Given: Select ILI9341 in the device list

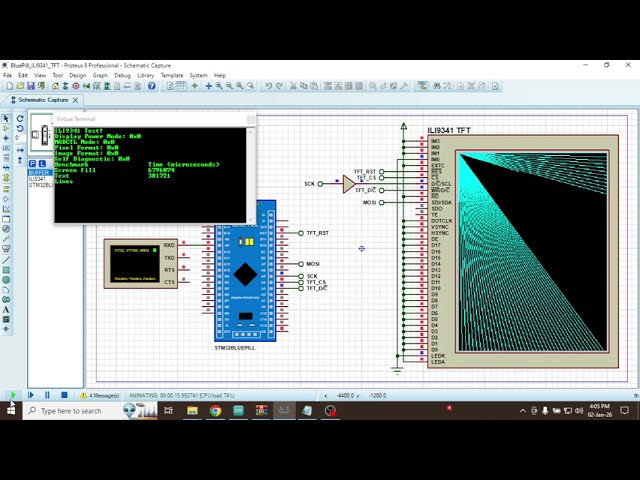Looking at the screenshot, I should tap(37, 179).
